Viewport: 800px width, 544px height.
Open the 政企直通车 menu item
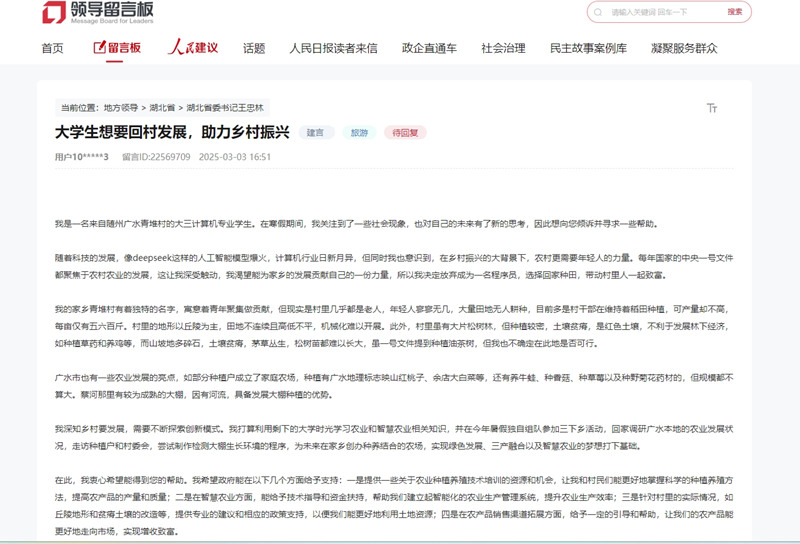430,48
